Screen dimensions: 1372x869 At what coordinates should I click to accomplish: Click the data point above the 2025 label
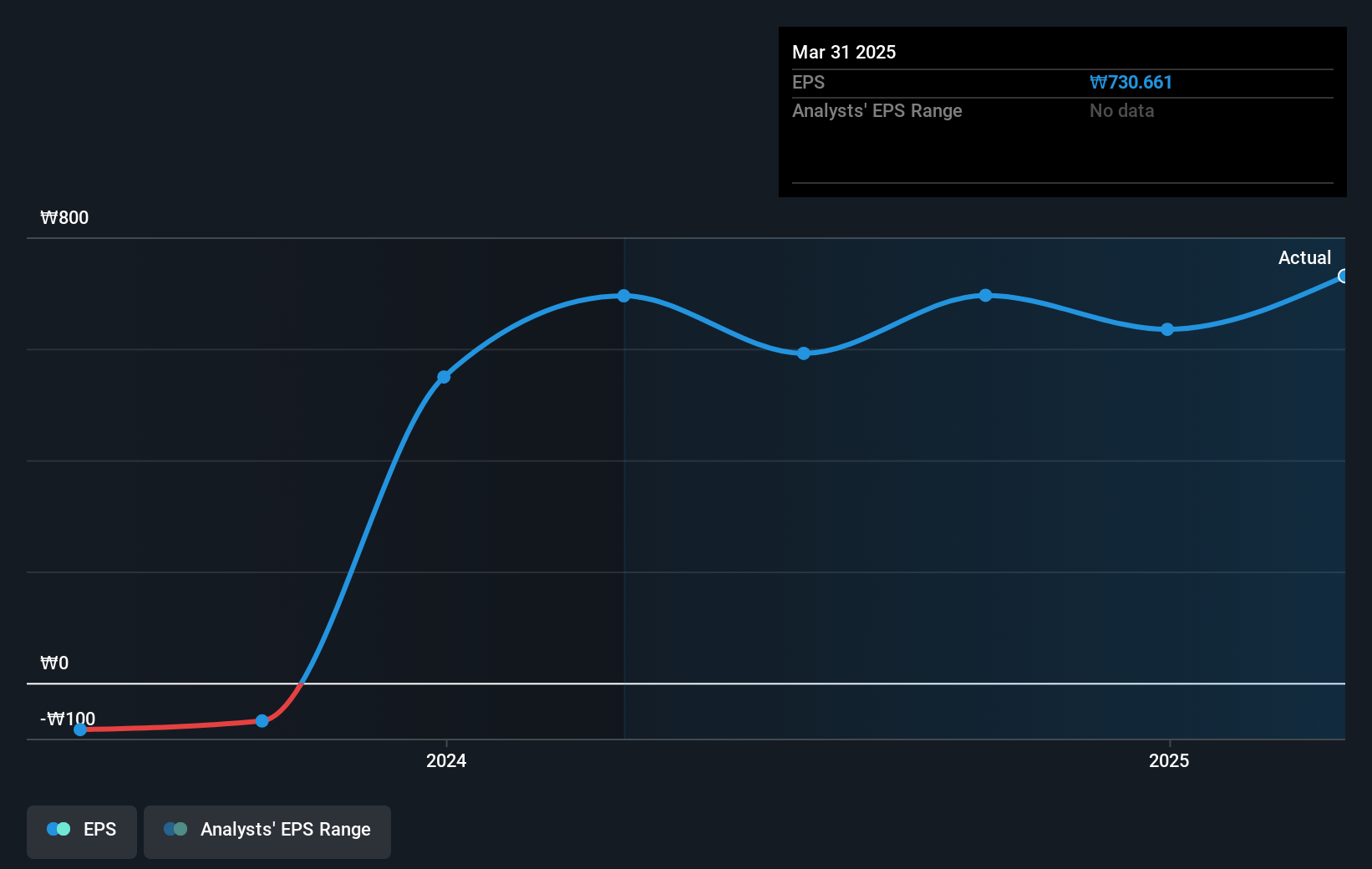pos(1167,329)
